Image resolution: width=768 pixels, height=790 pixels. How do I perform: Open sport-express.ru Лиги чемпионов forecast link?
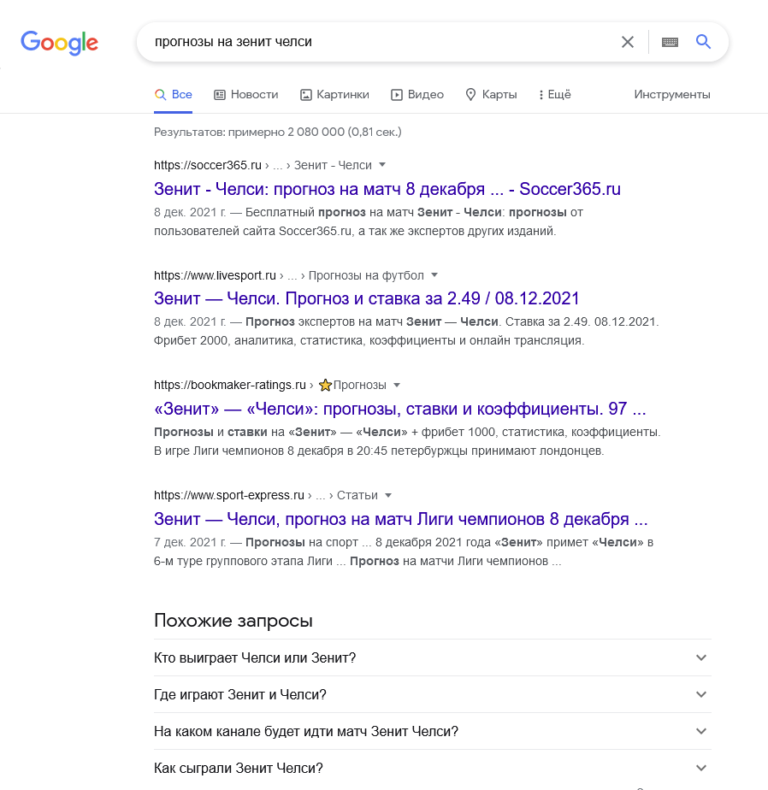[401, 519]
